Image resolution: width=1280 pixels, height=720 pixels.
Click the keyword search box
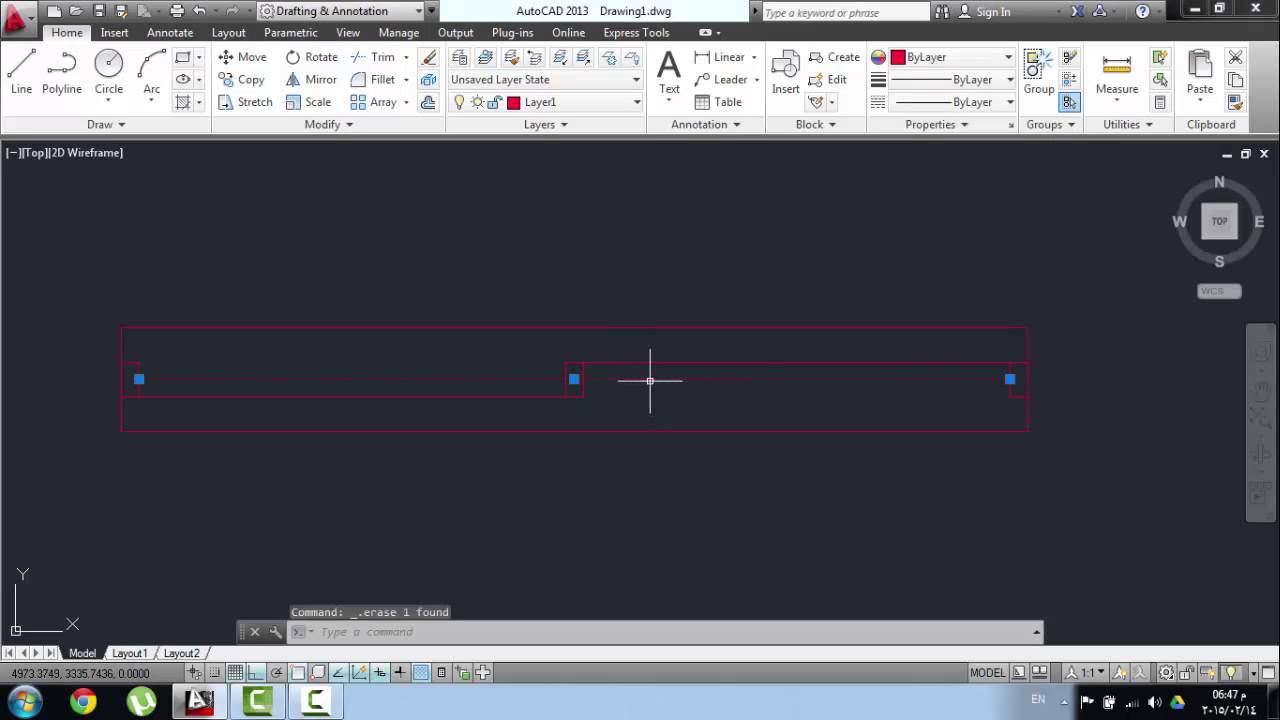845,12
